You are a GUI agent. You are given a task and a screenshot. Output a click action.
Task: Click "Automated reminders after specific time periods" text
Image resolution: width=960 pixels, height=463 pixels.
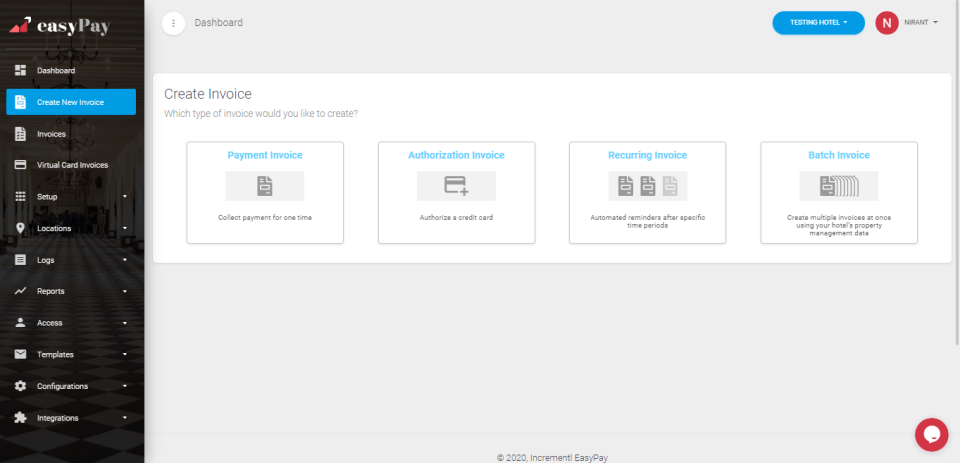pyautogui.click(x=648, y=221)
